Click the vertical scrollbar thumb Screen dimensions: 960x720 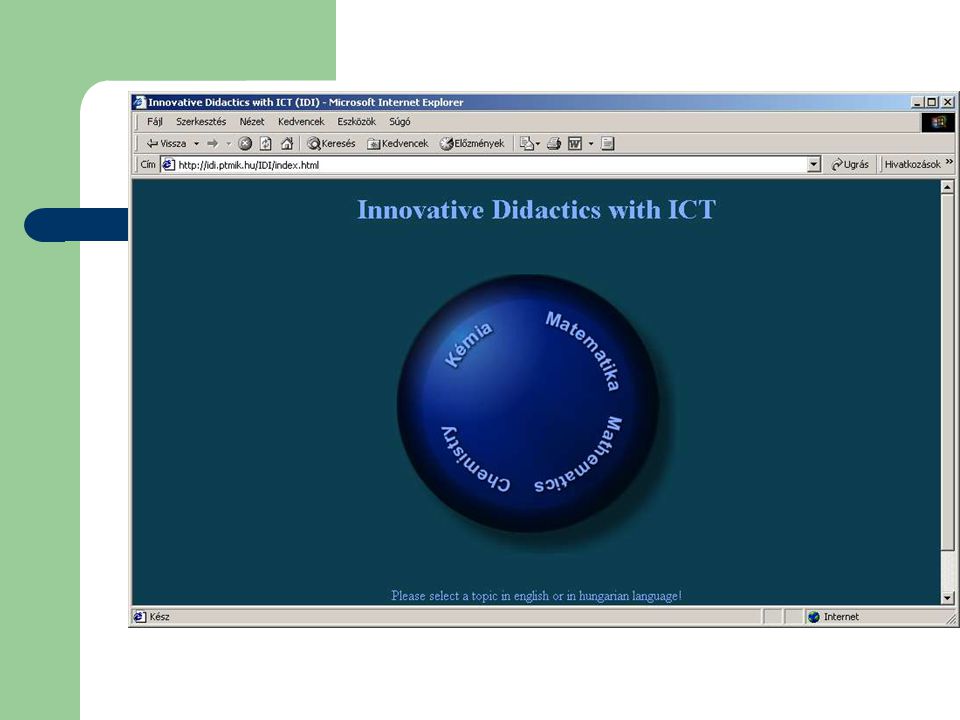point(947,372)
